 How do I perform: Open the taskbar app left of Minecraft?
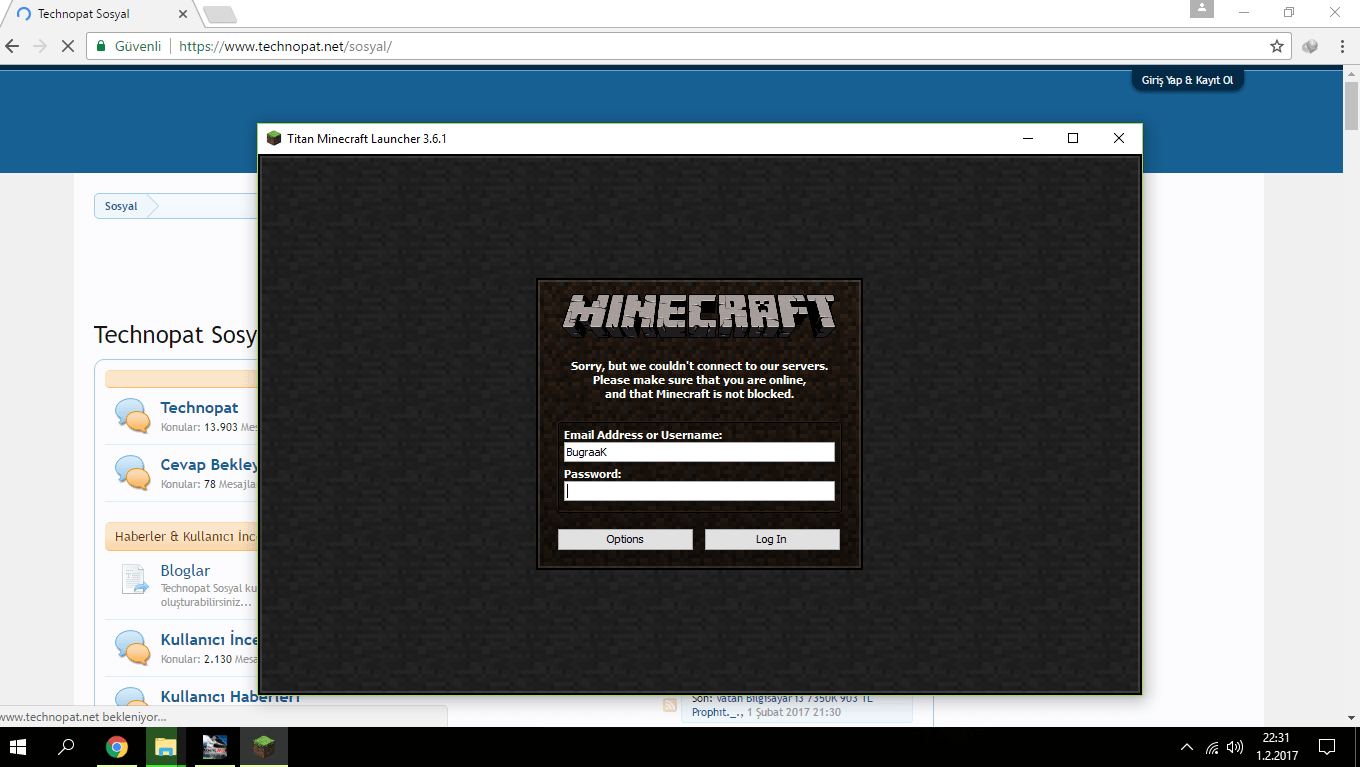pyautogui.click(x=215, y=747)
